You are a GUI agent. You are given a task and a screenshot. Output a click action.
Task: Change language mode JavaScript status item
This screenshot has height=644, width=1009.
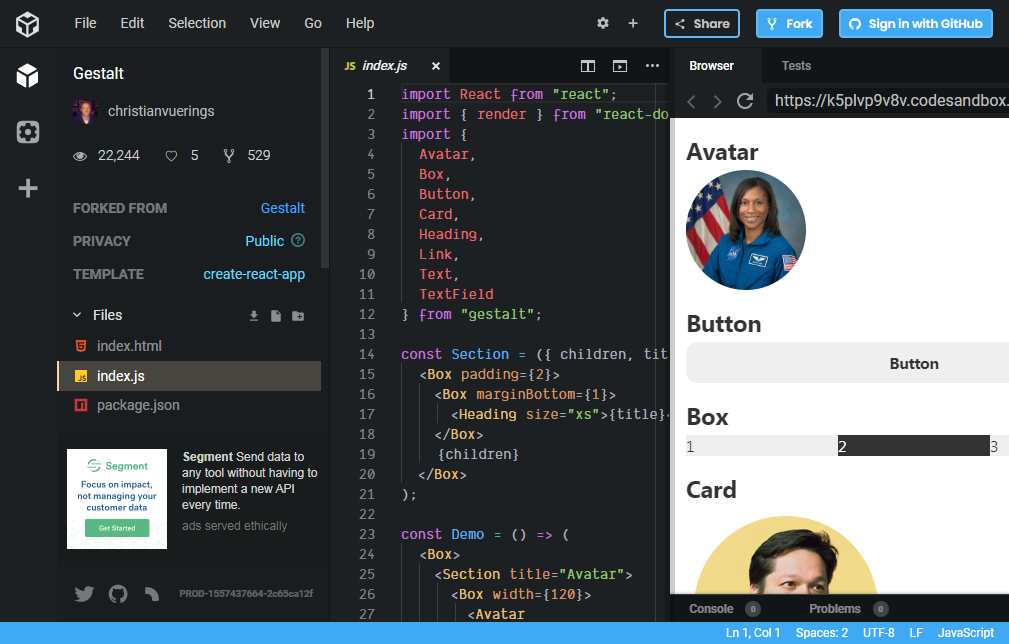pos(966,633)
